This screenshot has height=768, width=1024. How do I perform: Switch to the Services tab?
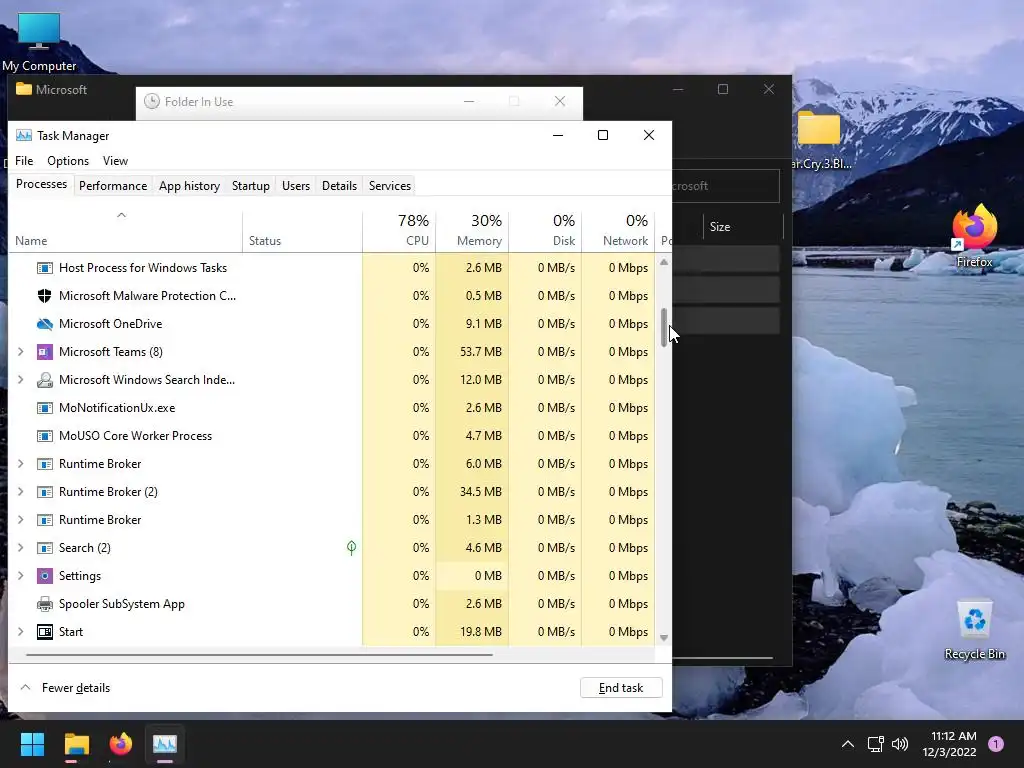pos(390,186)
